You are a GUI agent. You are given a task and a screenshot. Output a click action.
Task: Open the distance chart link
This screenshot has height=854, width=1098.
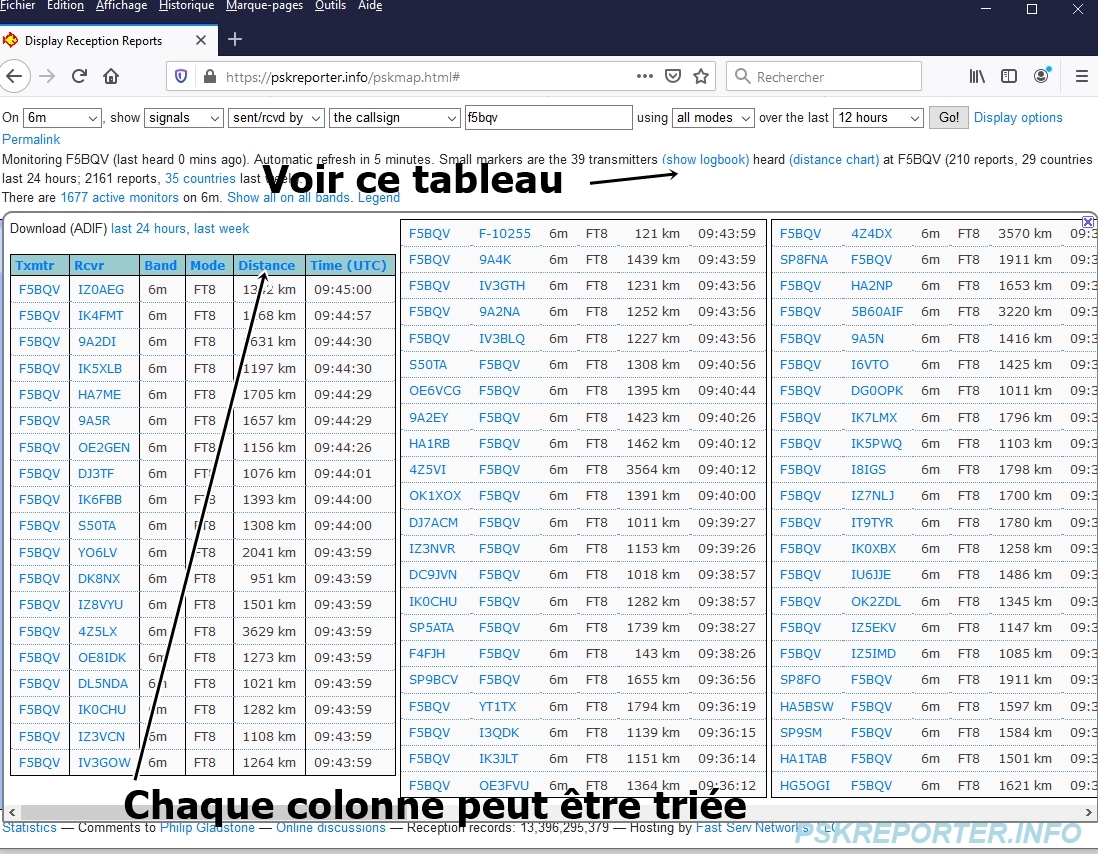(834, 160)
